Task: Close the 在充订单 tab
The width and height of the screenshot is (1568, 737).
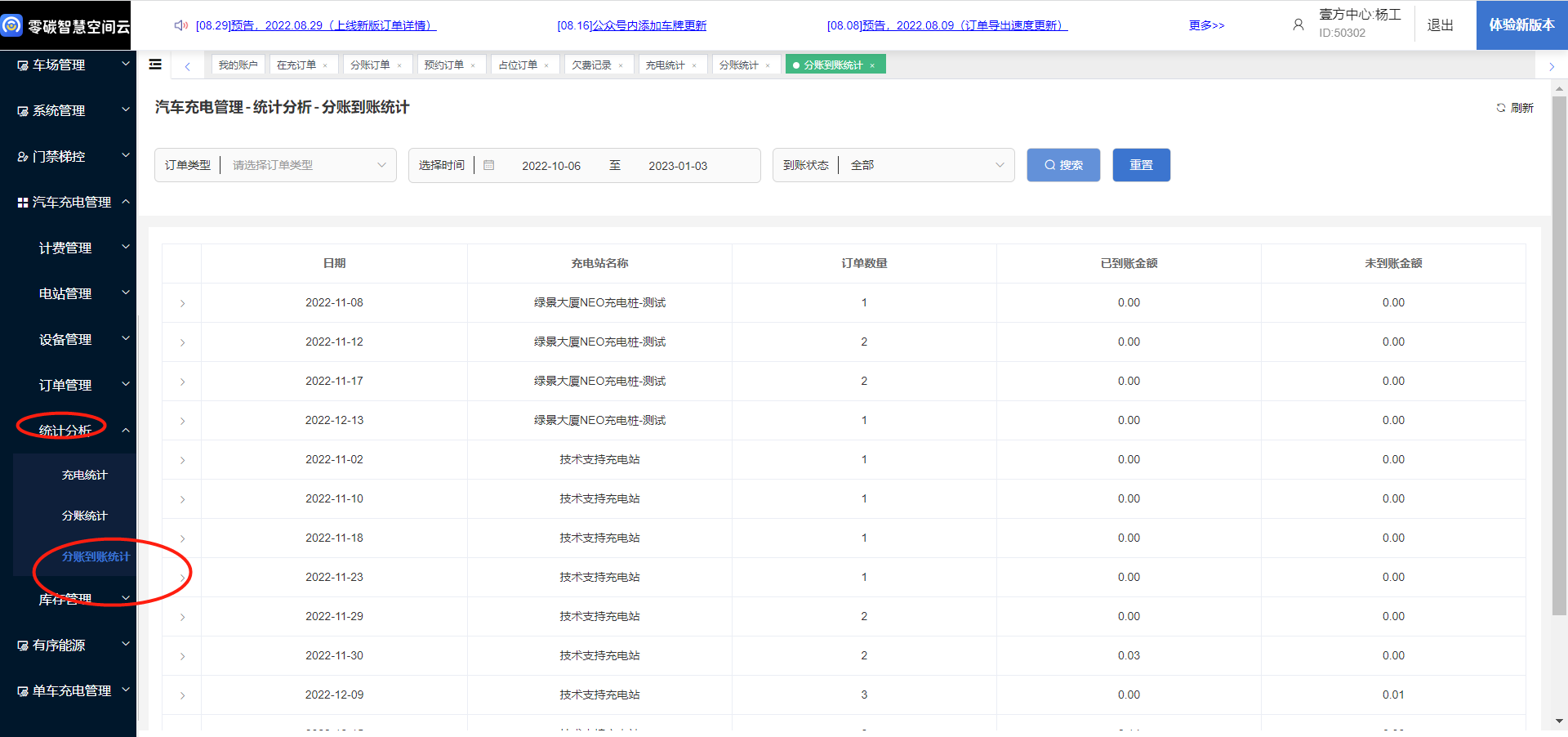Action: pos(325,65)
